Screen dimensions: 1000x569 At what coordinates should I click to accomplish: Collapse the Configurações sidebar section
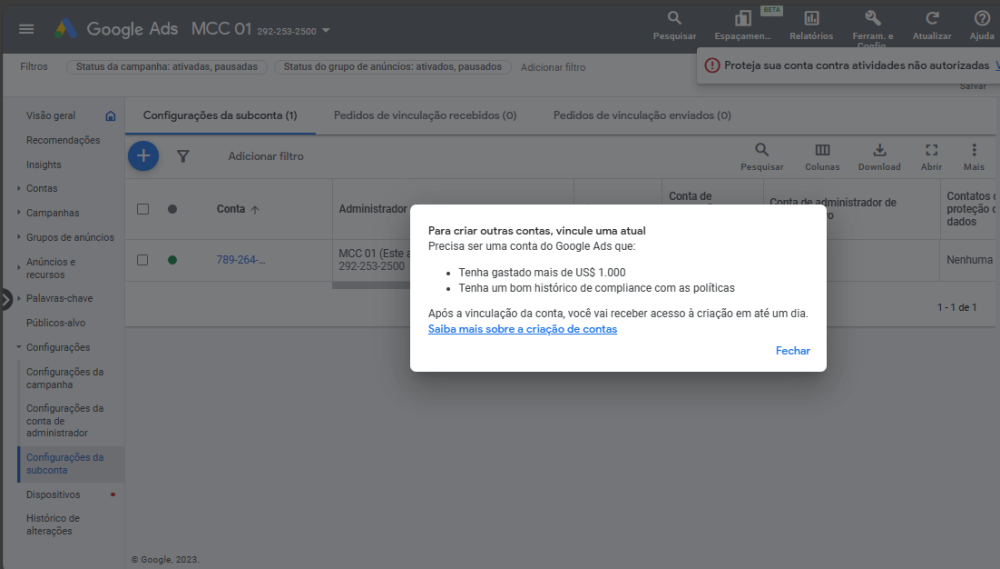pos(18,347)
